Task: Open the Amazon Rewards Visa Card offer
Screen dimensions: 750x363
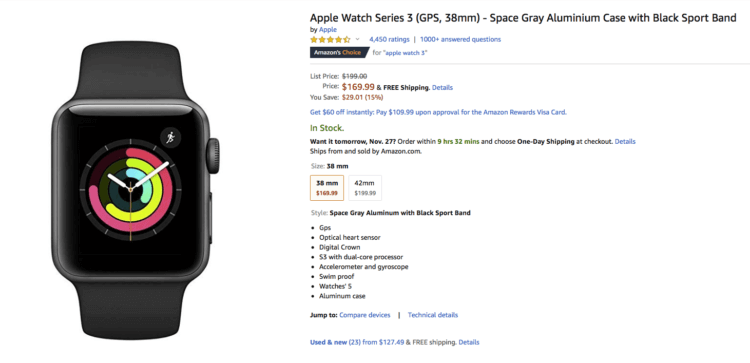Action: pos(438,112)
